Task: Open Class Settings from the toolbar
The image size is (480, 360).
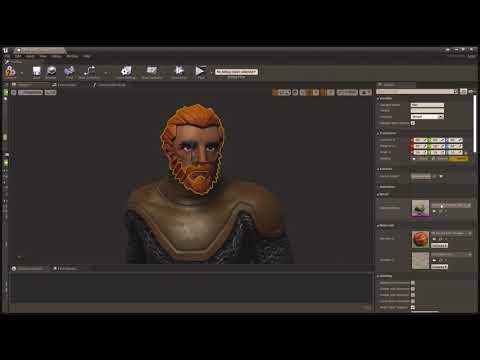Action: coord(126,71)
